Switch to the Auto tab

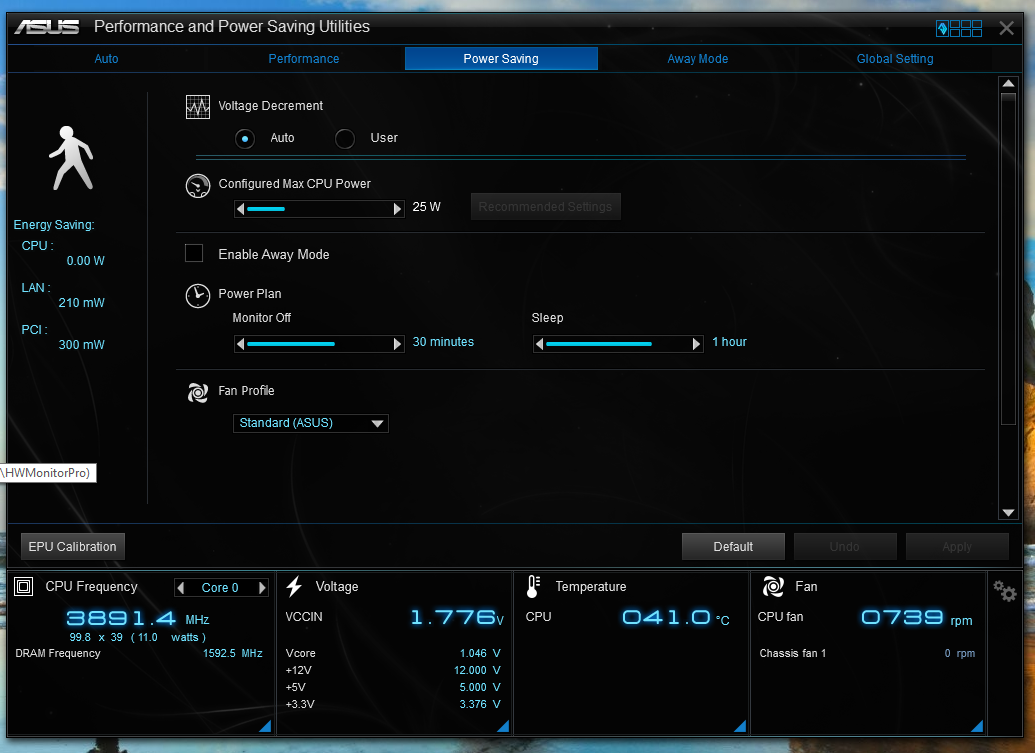coord(106,59)
